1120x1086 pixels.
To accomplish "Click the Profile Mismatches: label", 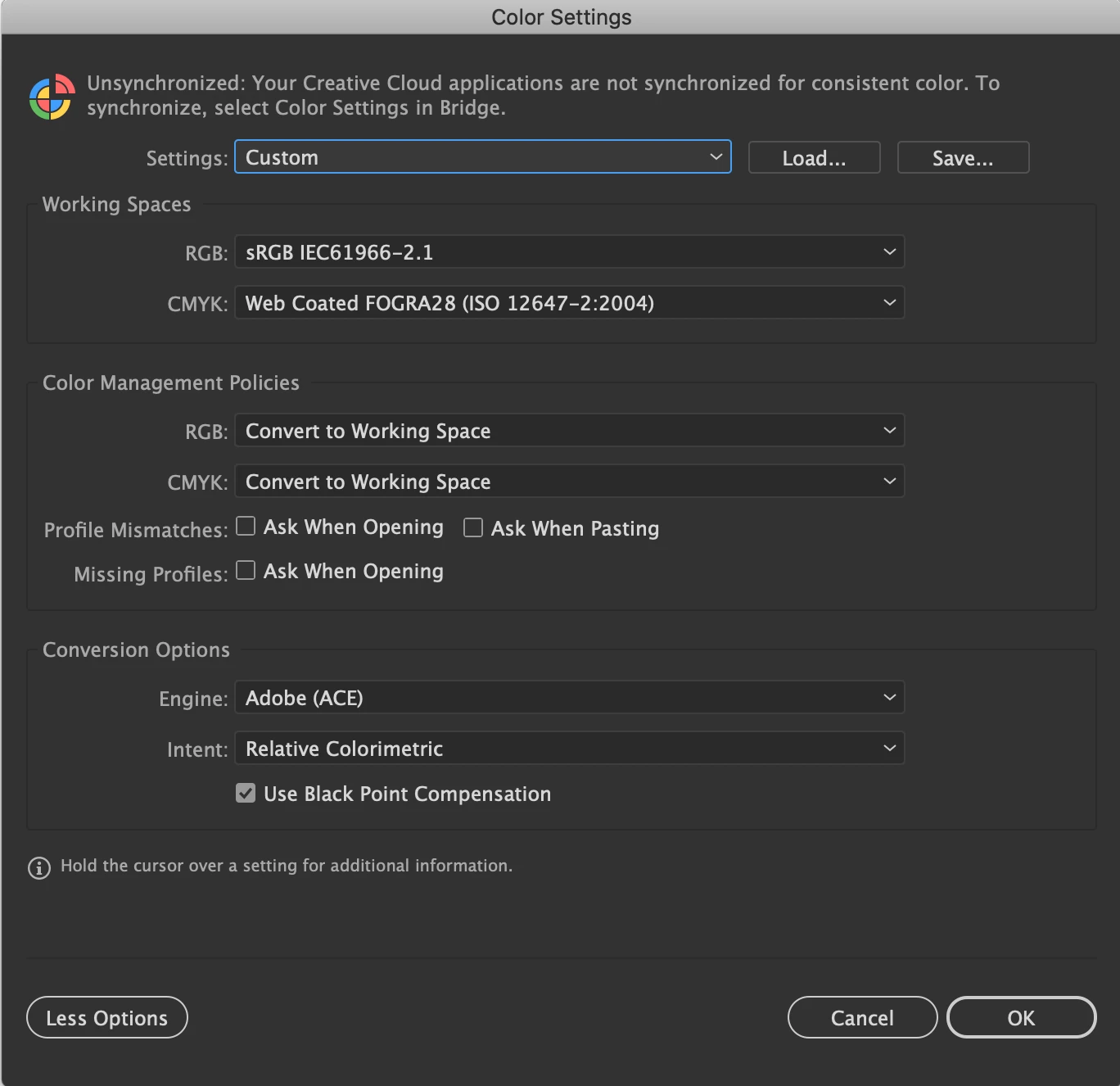I will 136,530.
